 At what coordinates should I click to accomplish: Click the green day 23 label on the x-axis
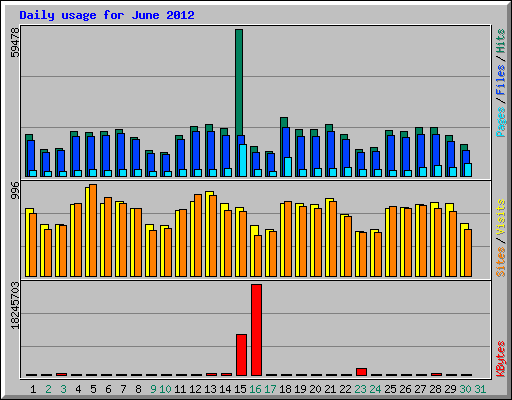click(360, 389)
